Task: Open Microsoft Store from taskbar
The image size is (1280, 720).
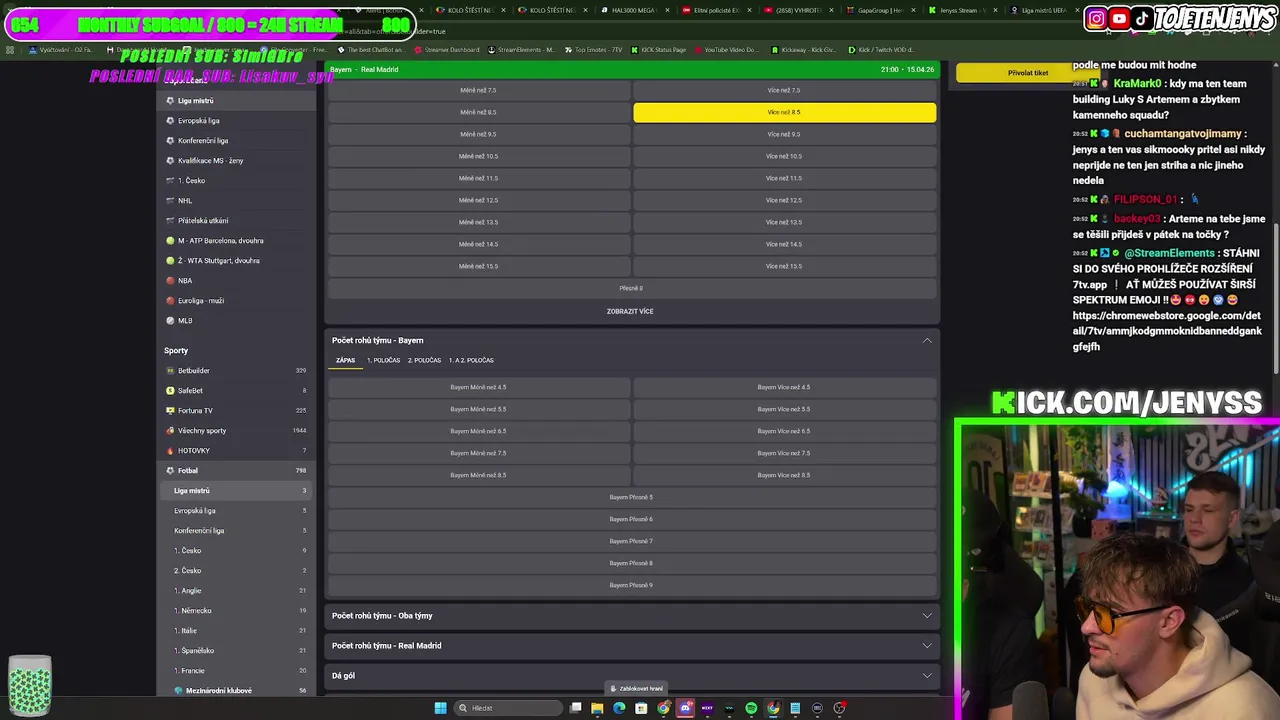Action: pos(641,708)
